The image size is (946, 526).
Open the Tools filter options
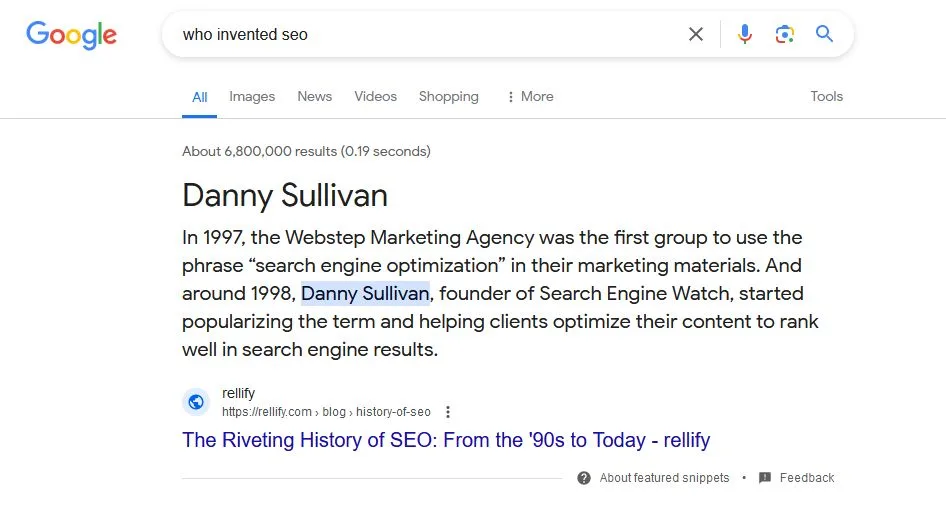[x=826, y=97]
